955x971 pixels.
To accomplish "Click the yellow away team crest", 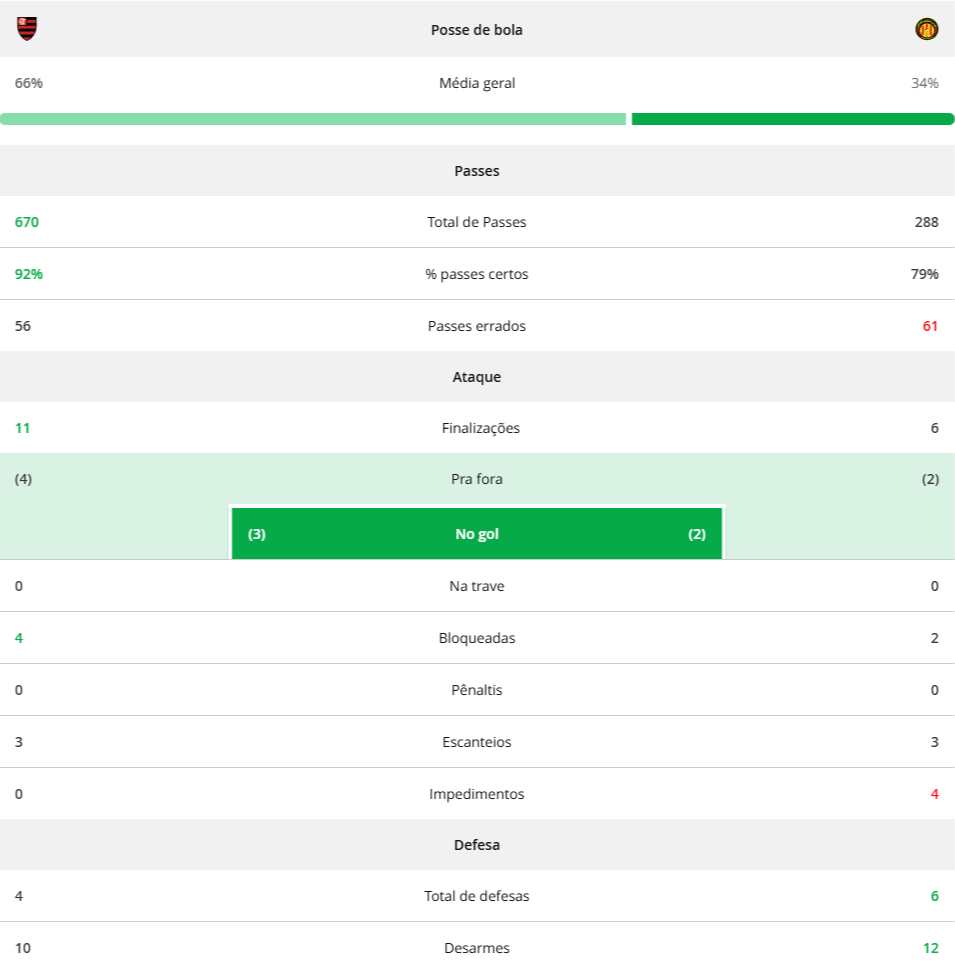I will click(927, 29).
